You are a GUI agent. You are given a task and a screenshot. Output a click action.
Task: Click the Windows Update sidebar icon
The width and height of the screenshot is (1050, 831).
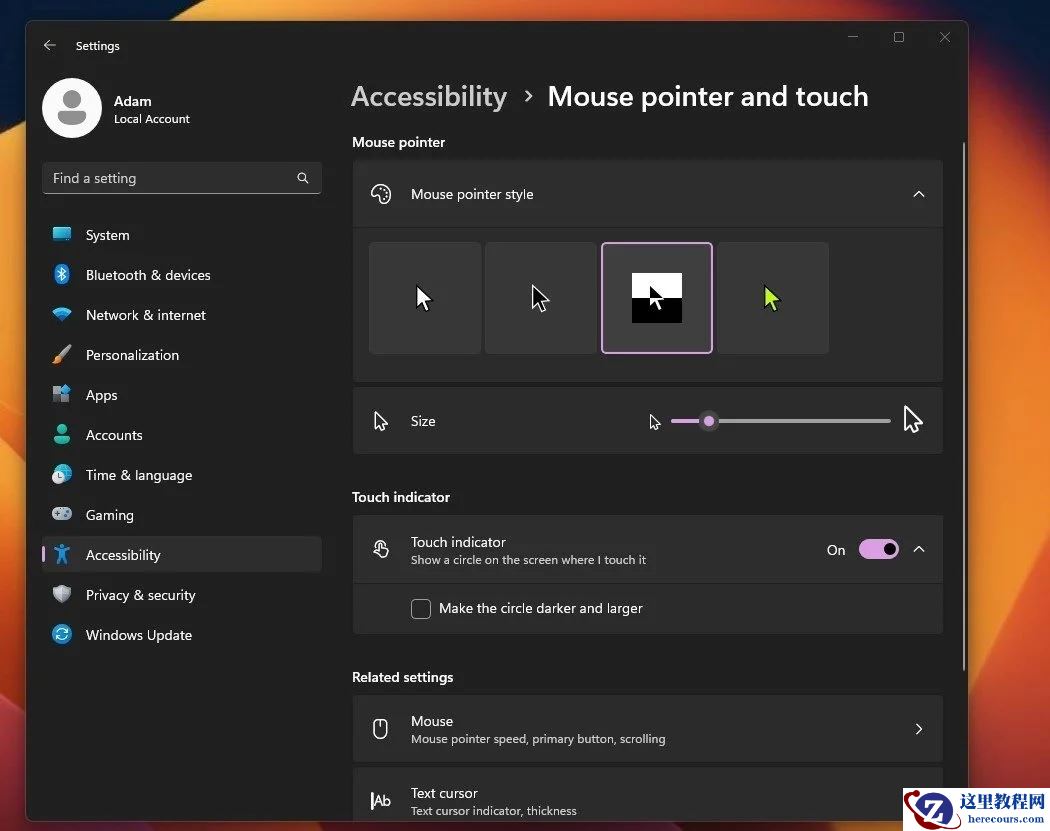pos(62,635)
